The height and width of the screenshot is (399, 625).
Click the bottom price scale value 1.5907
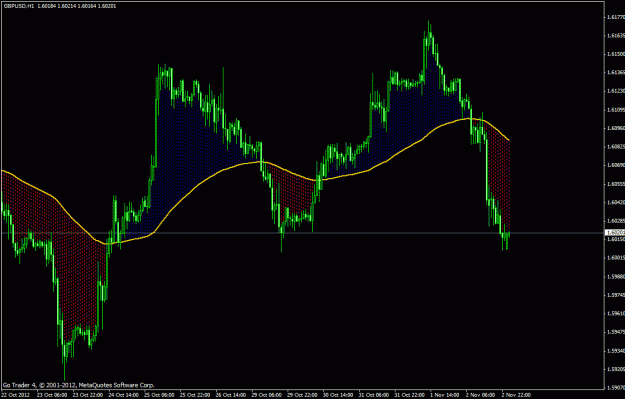tap(615, 387)
